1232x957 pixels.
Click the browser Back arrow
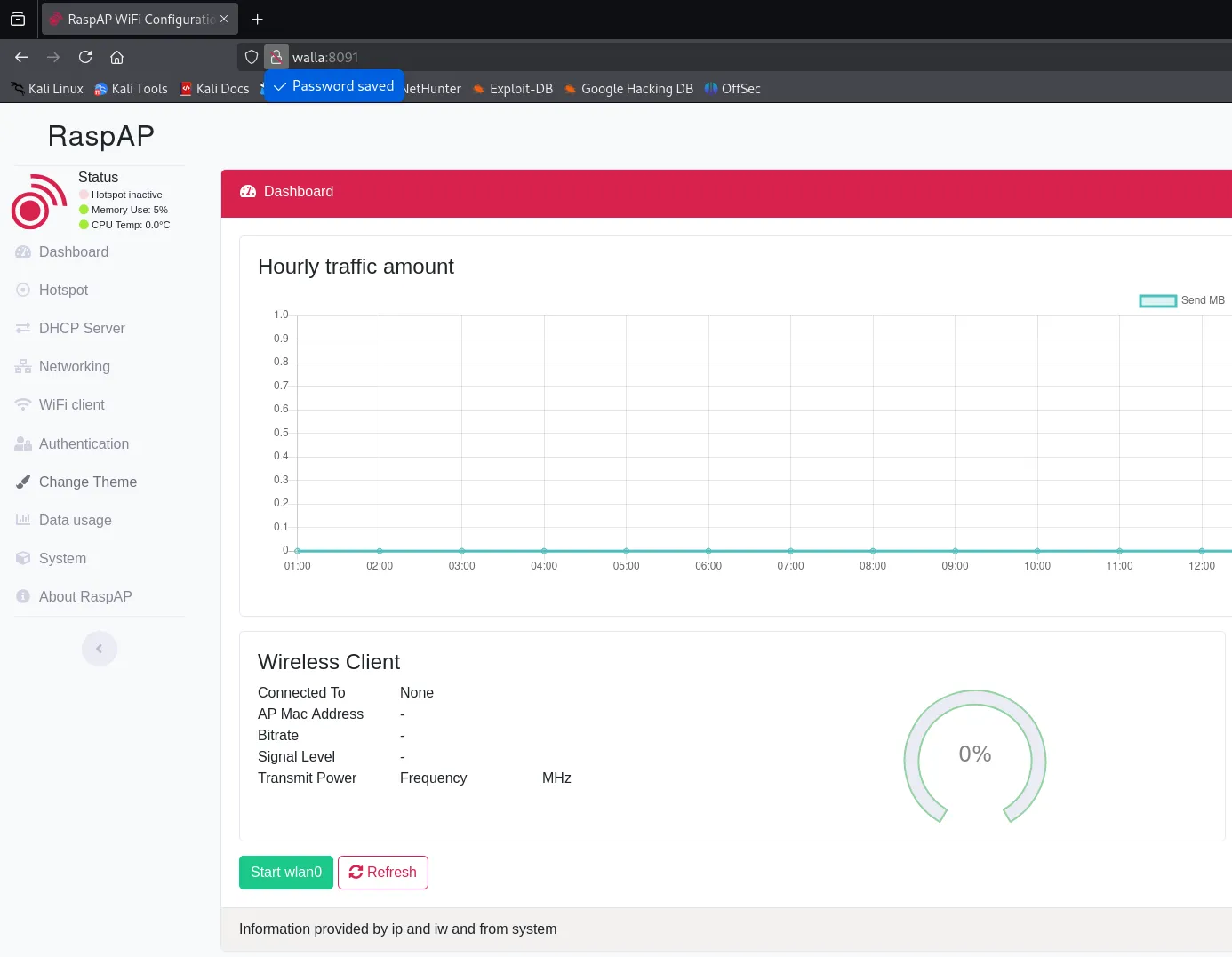pyautogui.click(x=21, y=57)
